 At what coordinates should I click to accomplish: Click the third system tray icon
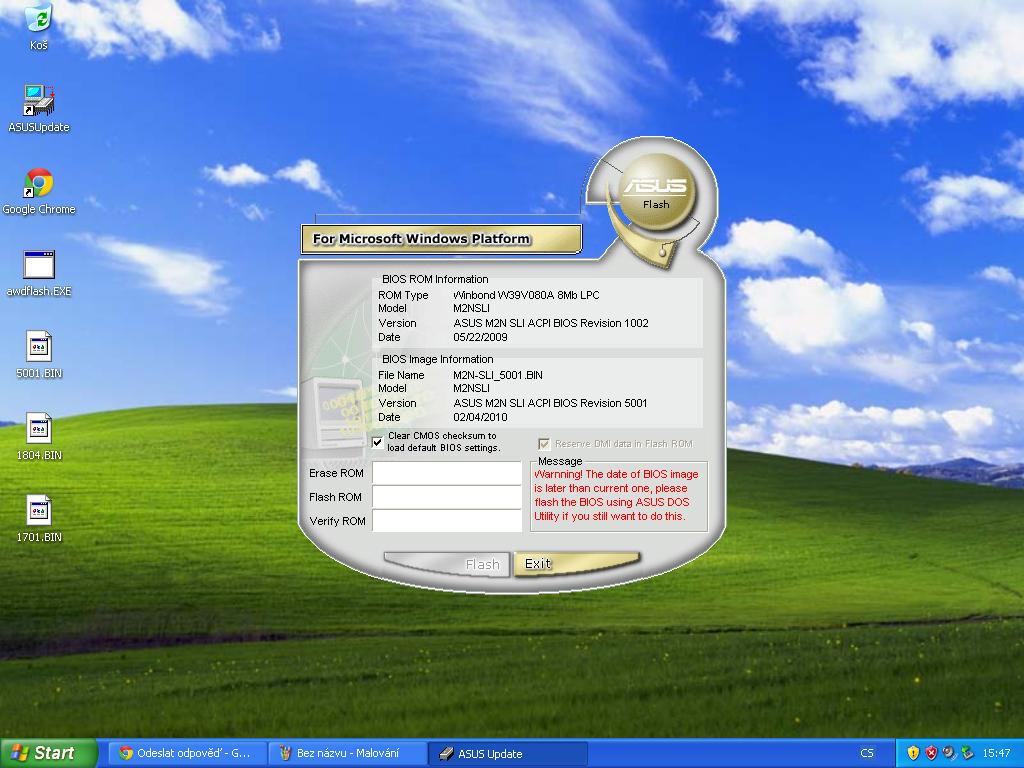(949, 753)
